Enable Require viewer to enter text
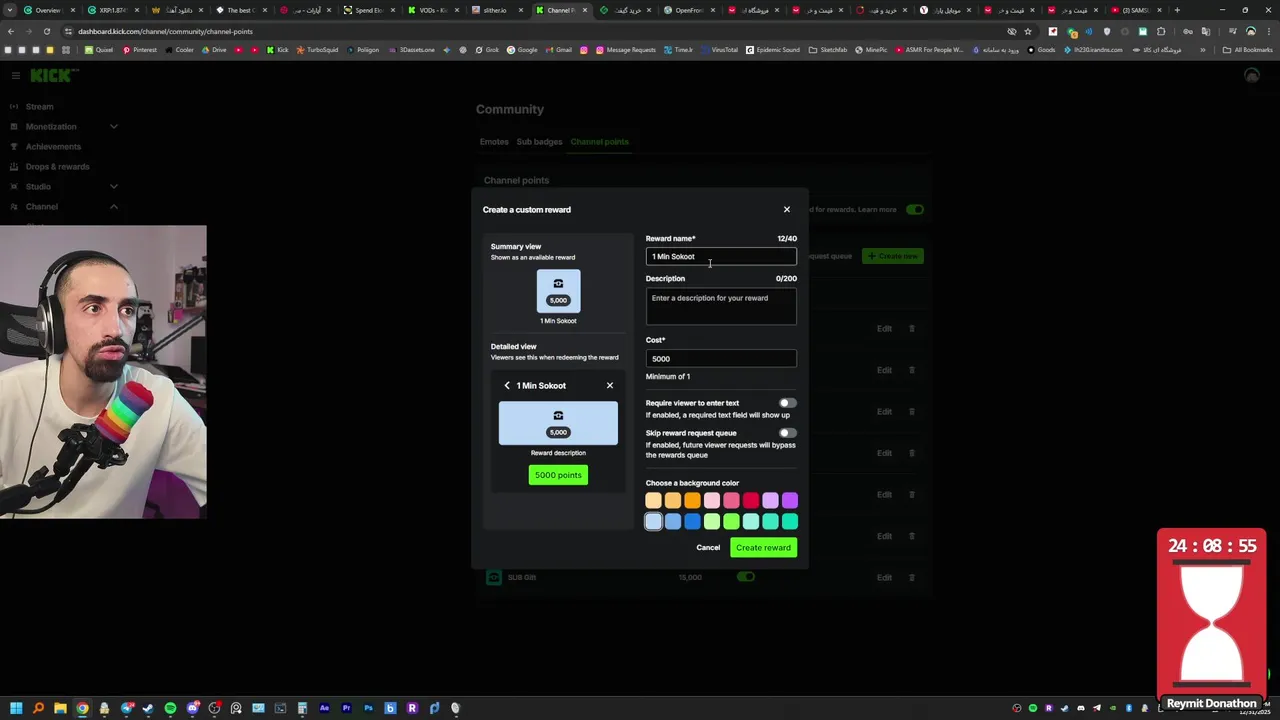Screen dimensions: 1280x720 point(788,403)
